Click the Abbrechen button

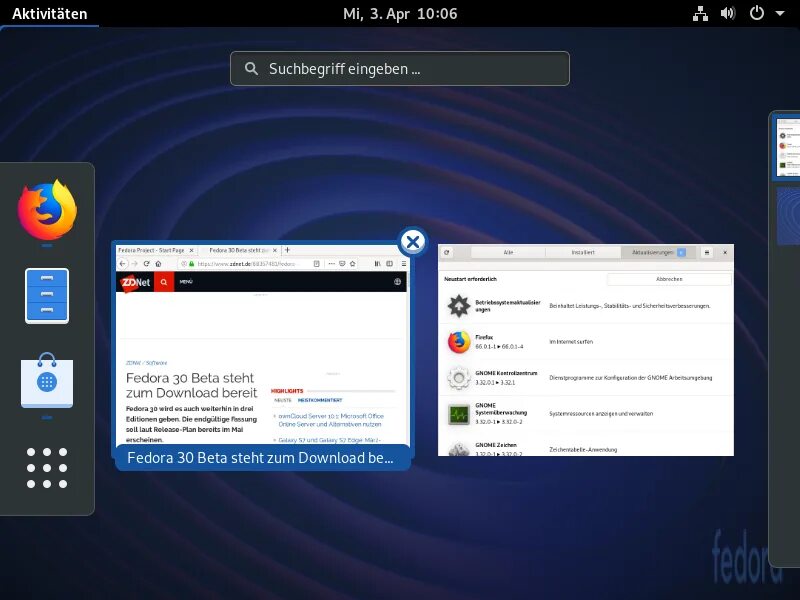click(x=669, y=279)
